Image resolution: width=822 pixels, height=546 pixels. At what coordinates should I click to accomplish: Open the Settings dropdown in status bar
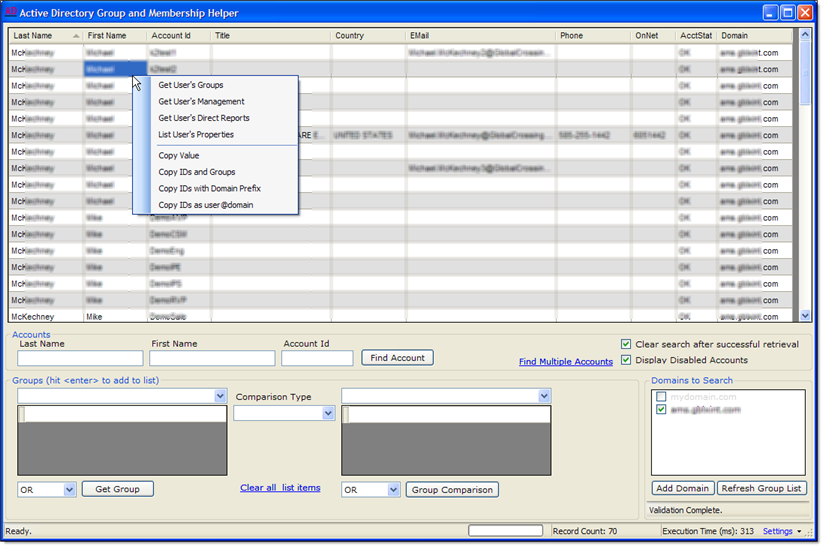(782, 531)
